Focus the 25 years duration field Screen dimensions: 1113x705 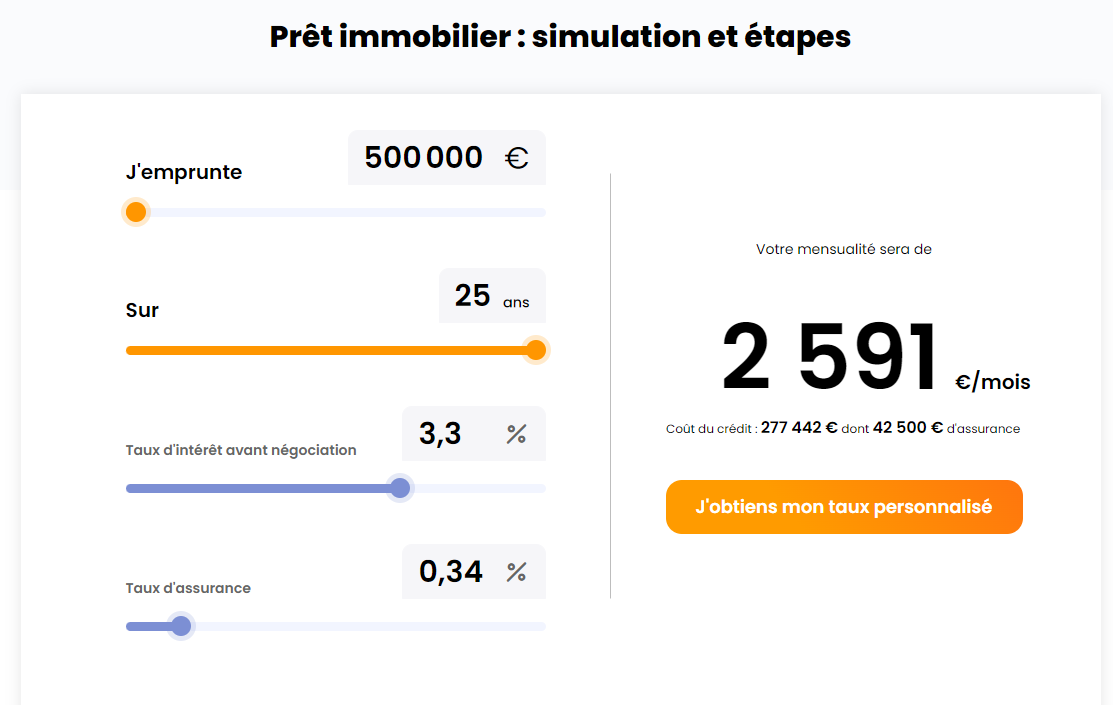[x=472, y=296]
